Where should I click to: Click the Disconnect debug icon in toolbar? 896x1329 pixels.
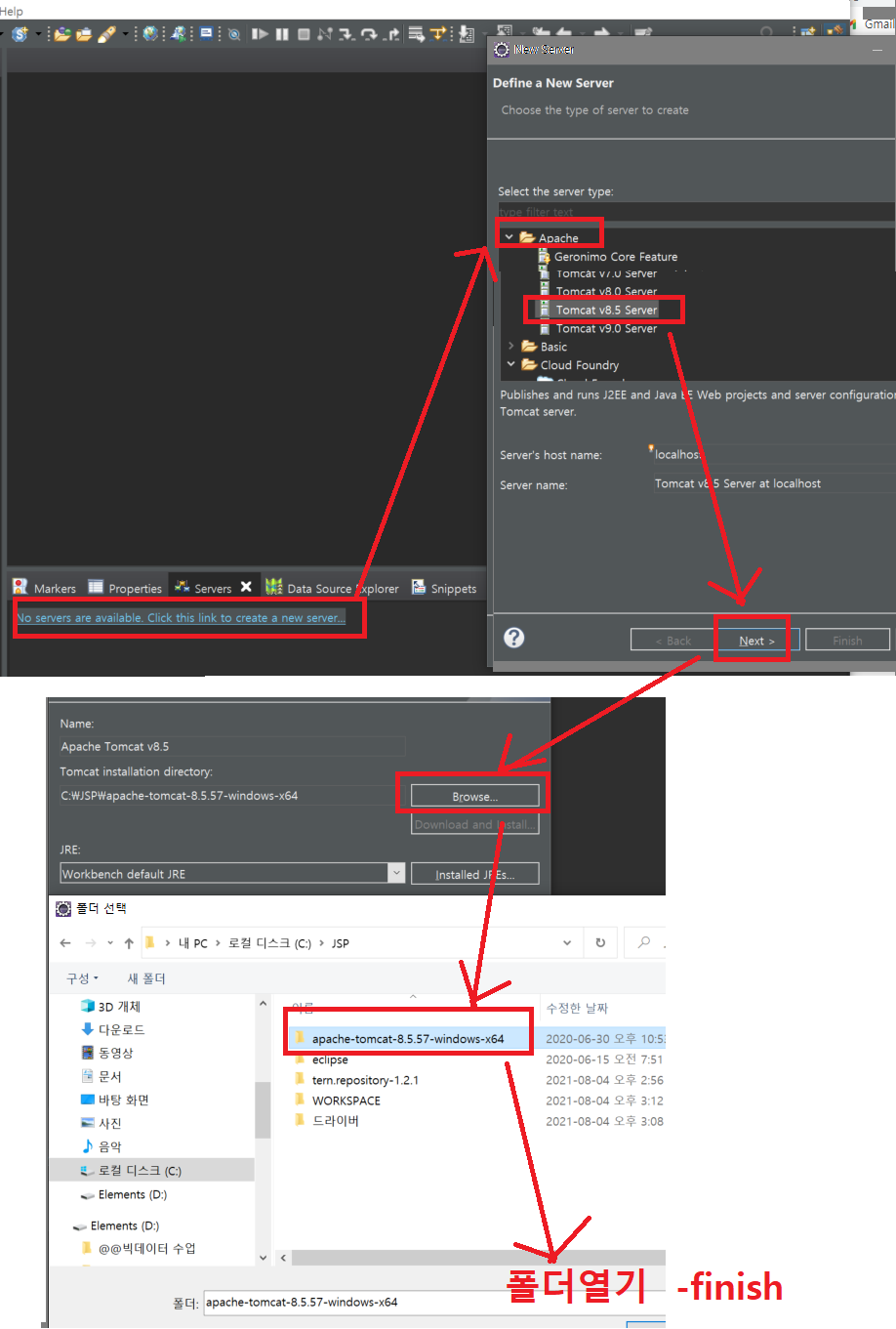(x=325, y=34)
